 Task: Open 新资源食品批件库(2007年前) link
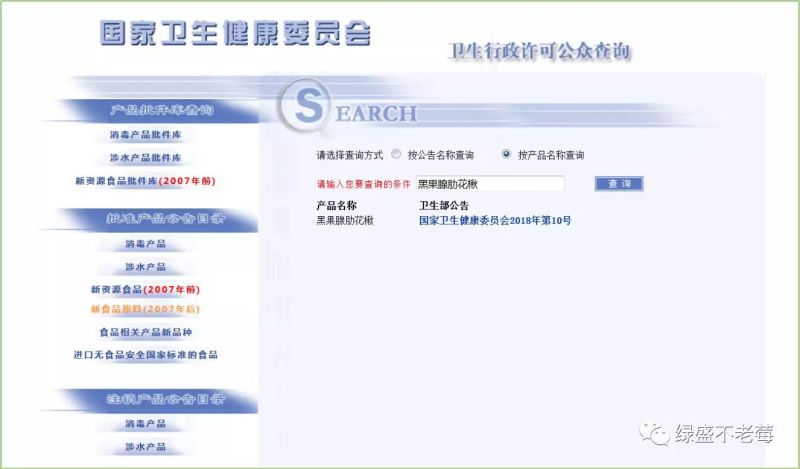(145, 181)
